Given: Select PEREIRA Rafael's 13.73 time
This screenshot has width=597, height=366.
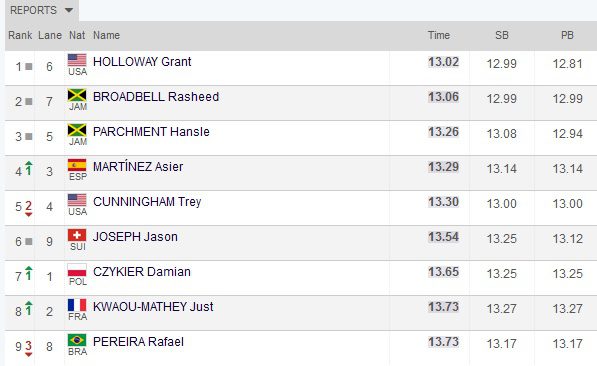Looking at the screenshot, I should [443, 342].
